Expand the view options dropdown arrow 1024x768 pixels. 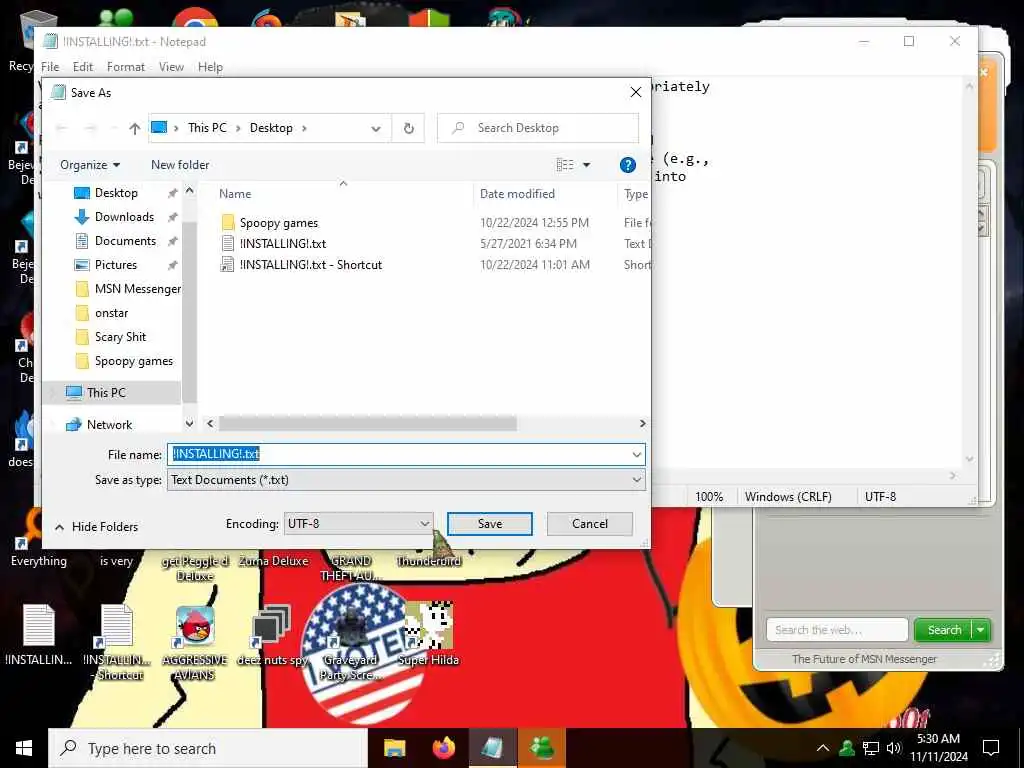pyautogui.click(x=586, y=165)
